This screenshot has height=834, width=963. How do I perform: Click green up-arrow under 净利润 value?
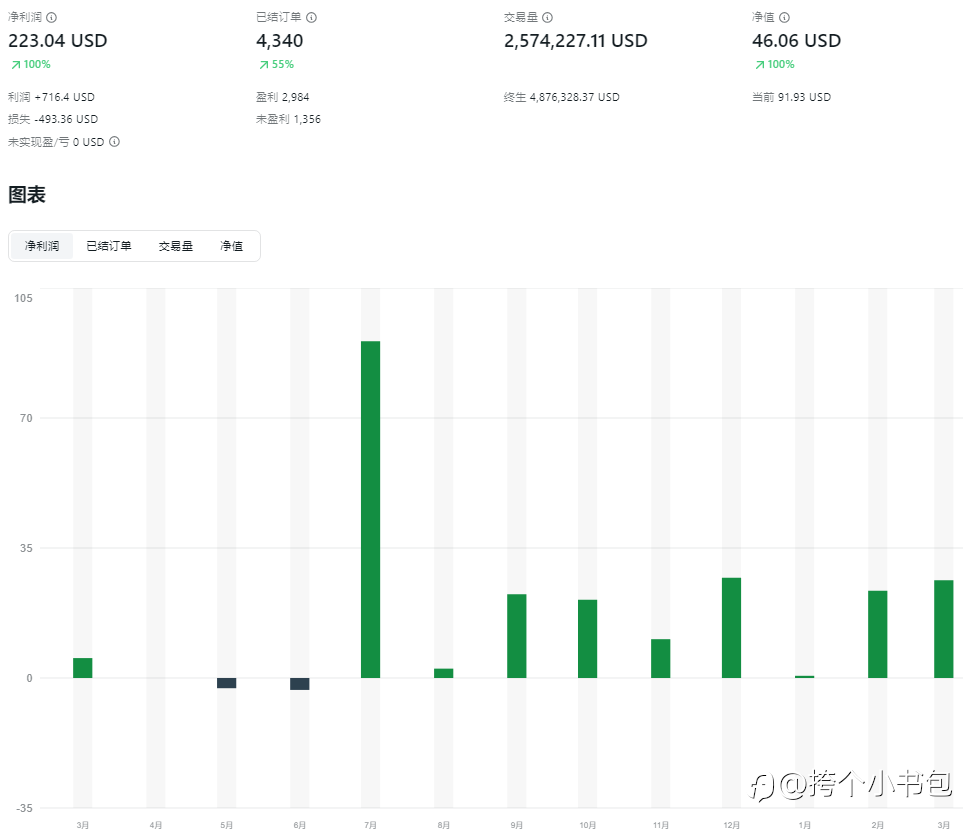[x=16, y=65]
